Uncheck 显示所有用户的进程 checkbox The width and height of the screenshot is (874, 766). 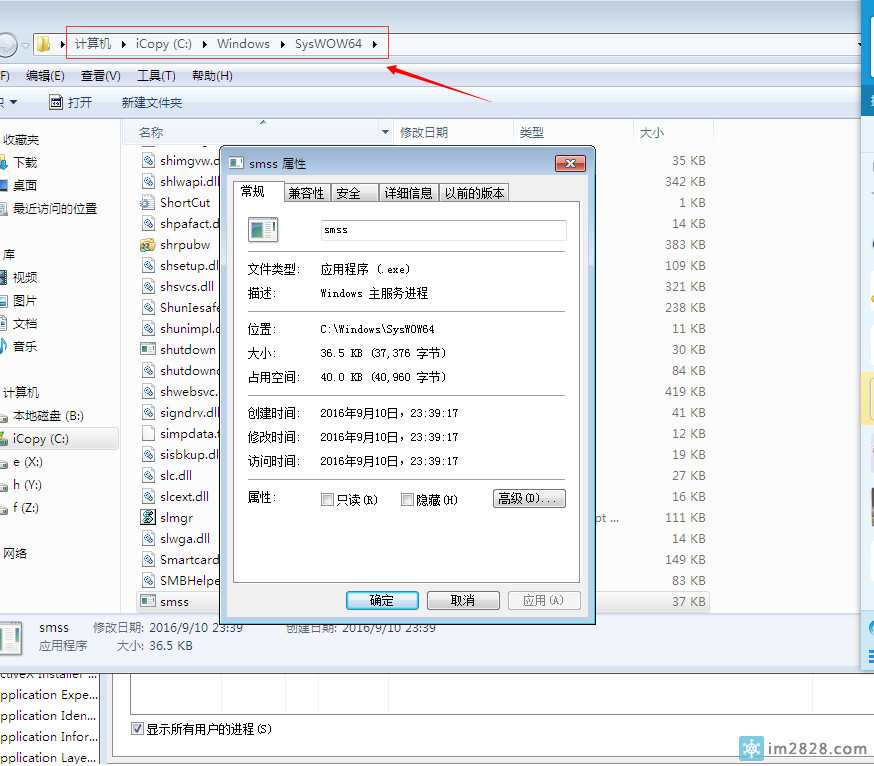click(x=138, y=729)
